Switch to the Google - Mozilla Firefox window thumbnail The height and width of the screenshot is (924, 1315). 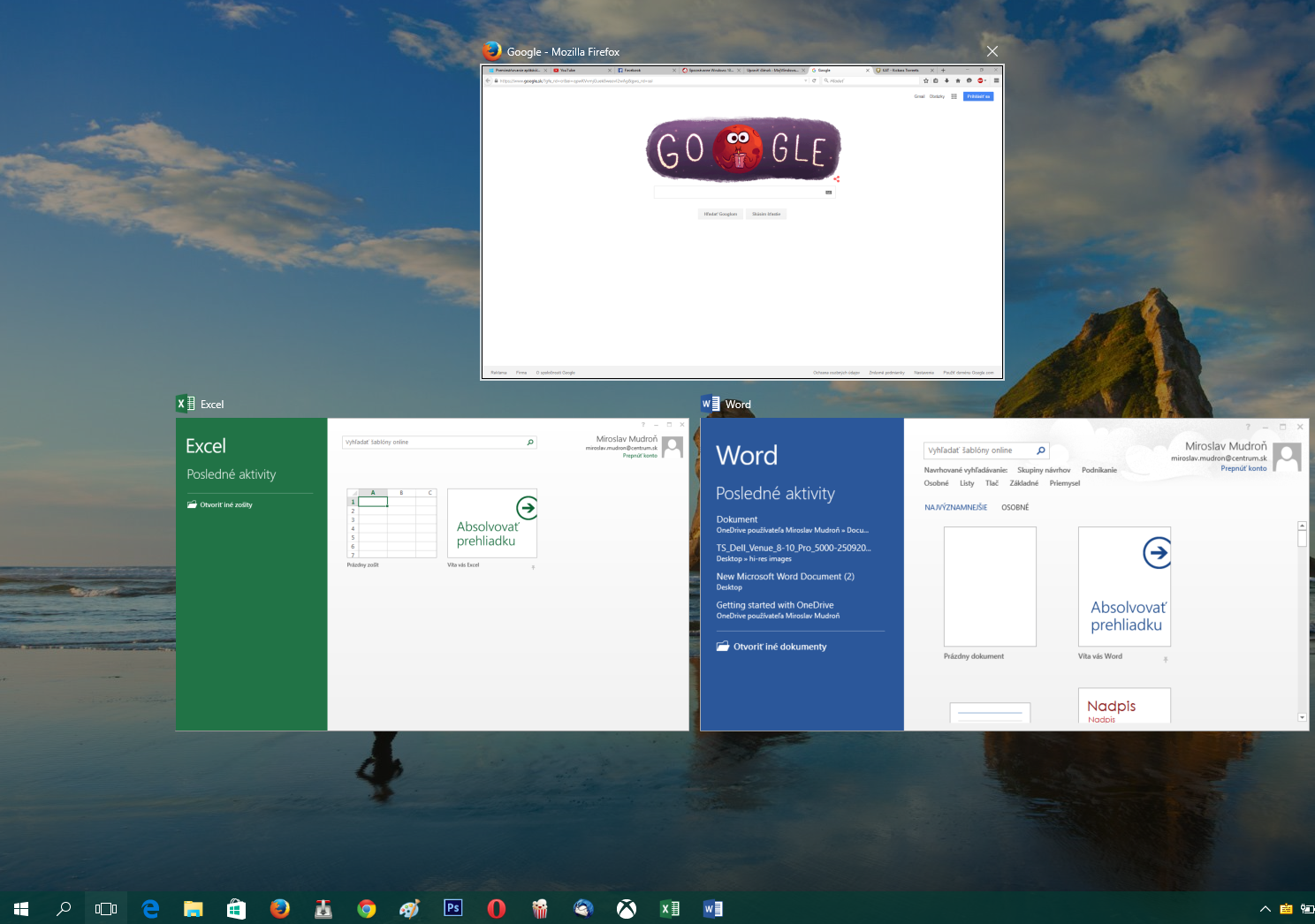point(742,222)
